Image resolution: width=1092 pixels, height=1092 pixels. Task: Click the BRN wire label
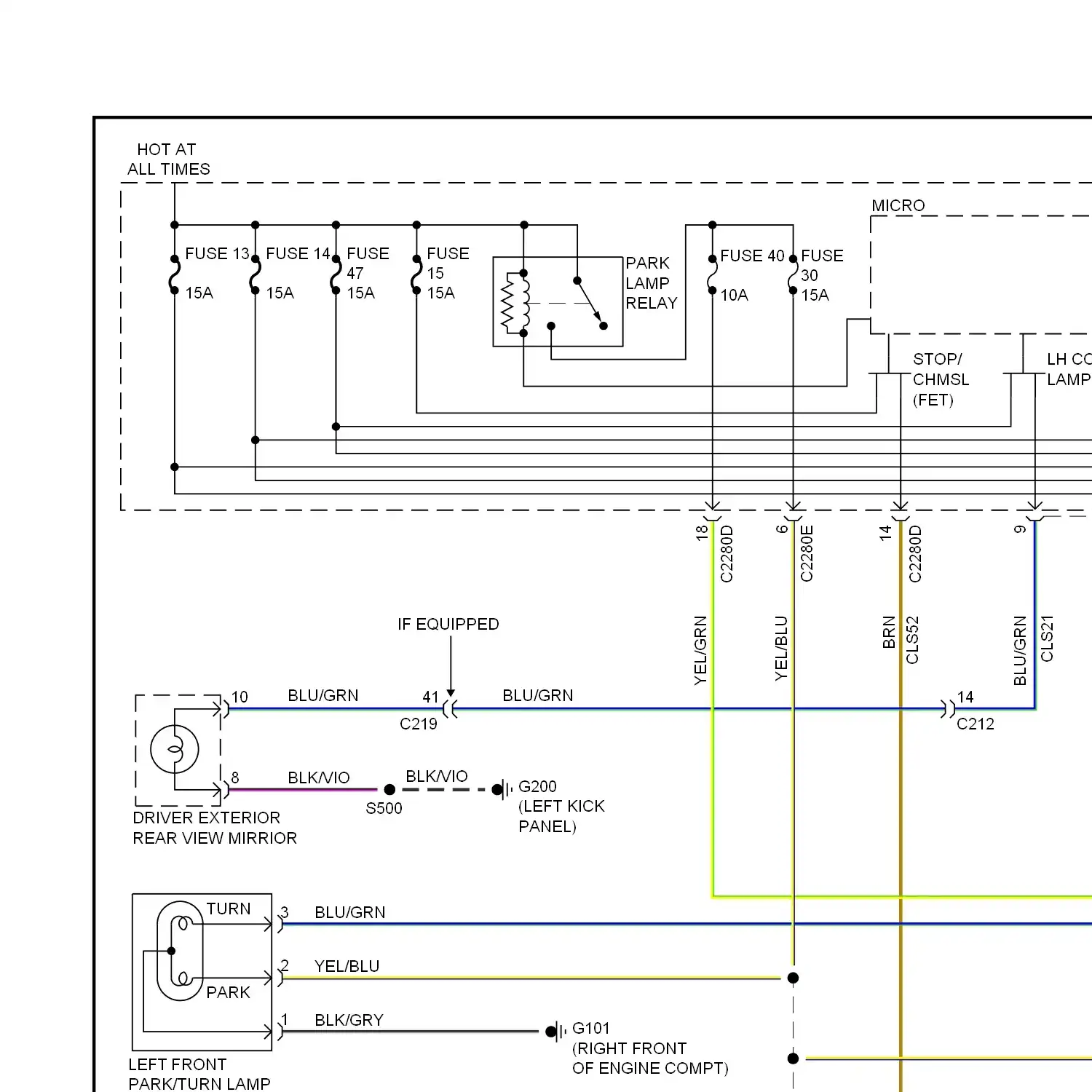[x=889, y=632]
